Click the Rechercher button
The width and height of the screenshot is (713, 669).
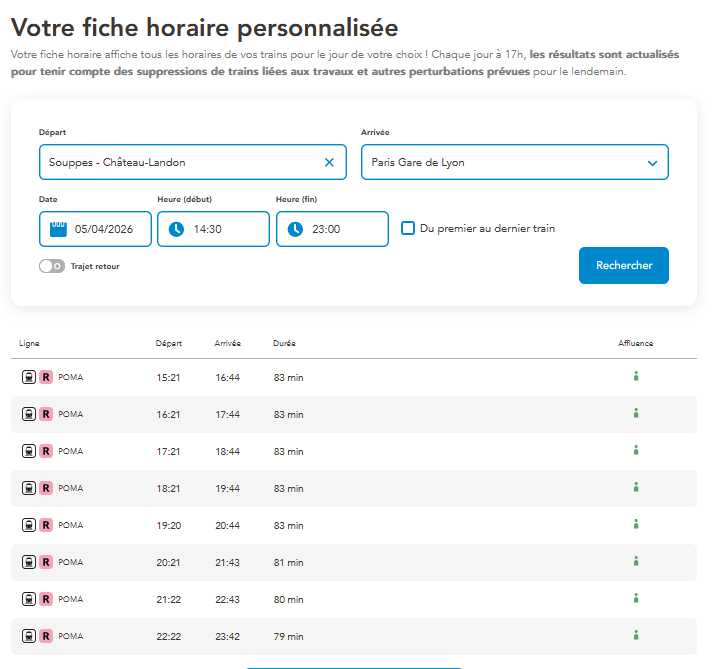pos(623,265)
